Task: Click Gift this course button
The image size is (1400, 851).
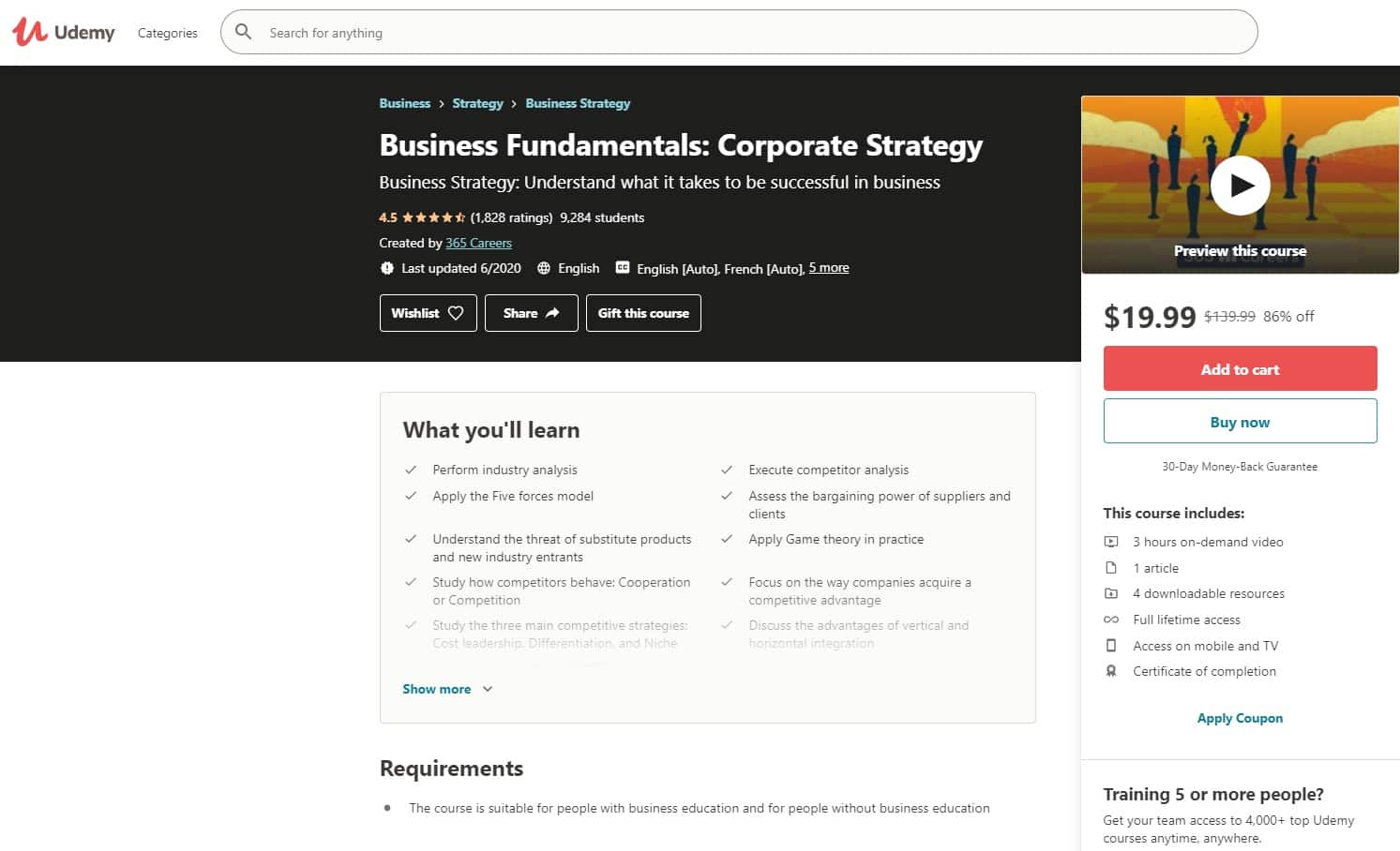Action: pos(643,313)
